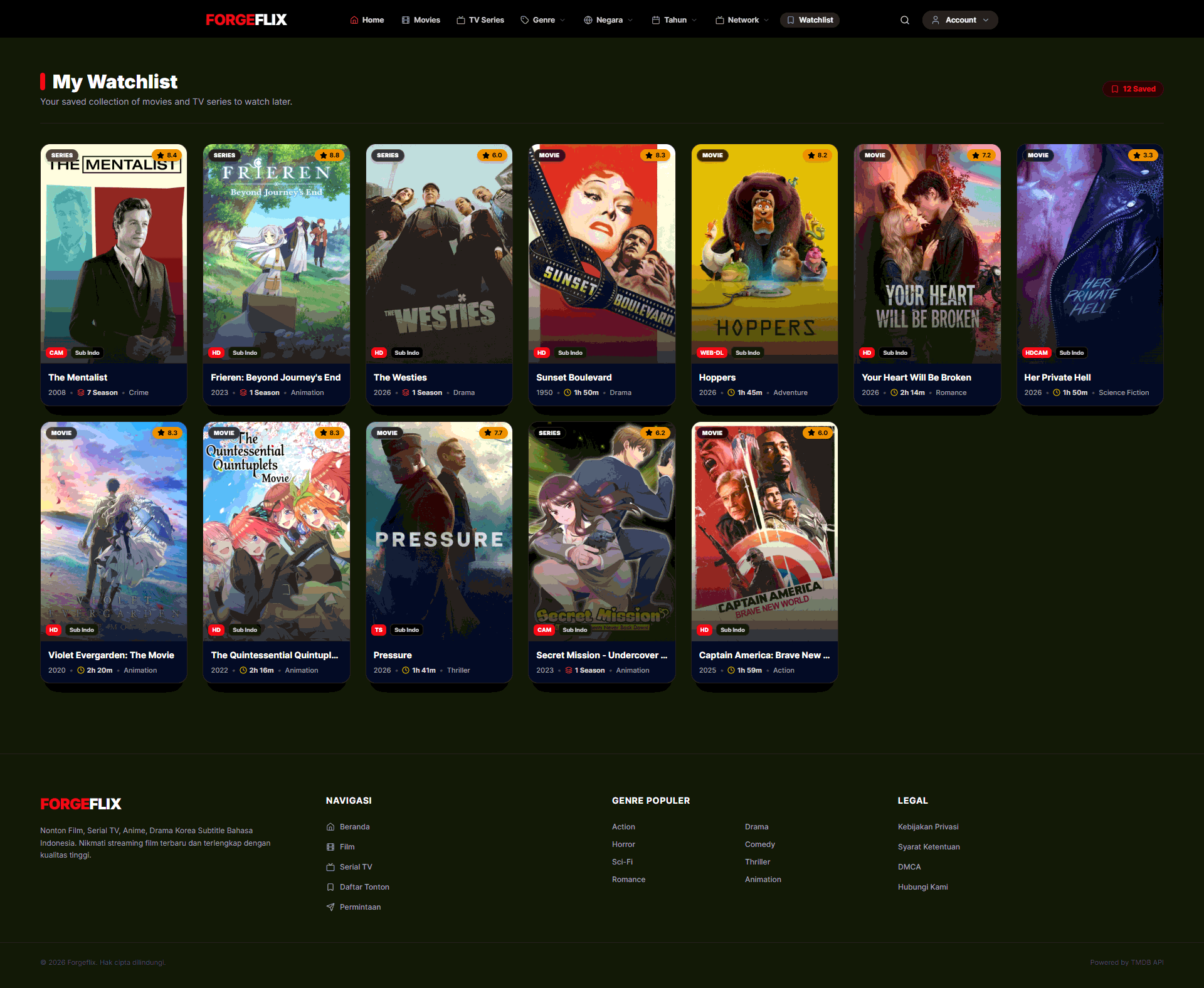Viewport: 1204px width, 988px height.
Task: Expand the Tahun dropdown
Action: [x=674, y=20]
